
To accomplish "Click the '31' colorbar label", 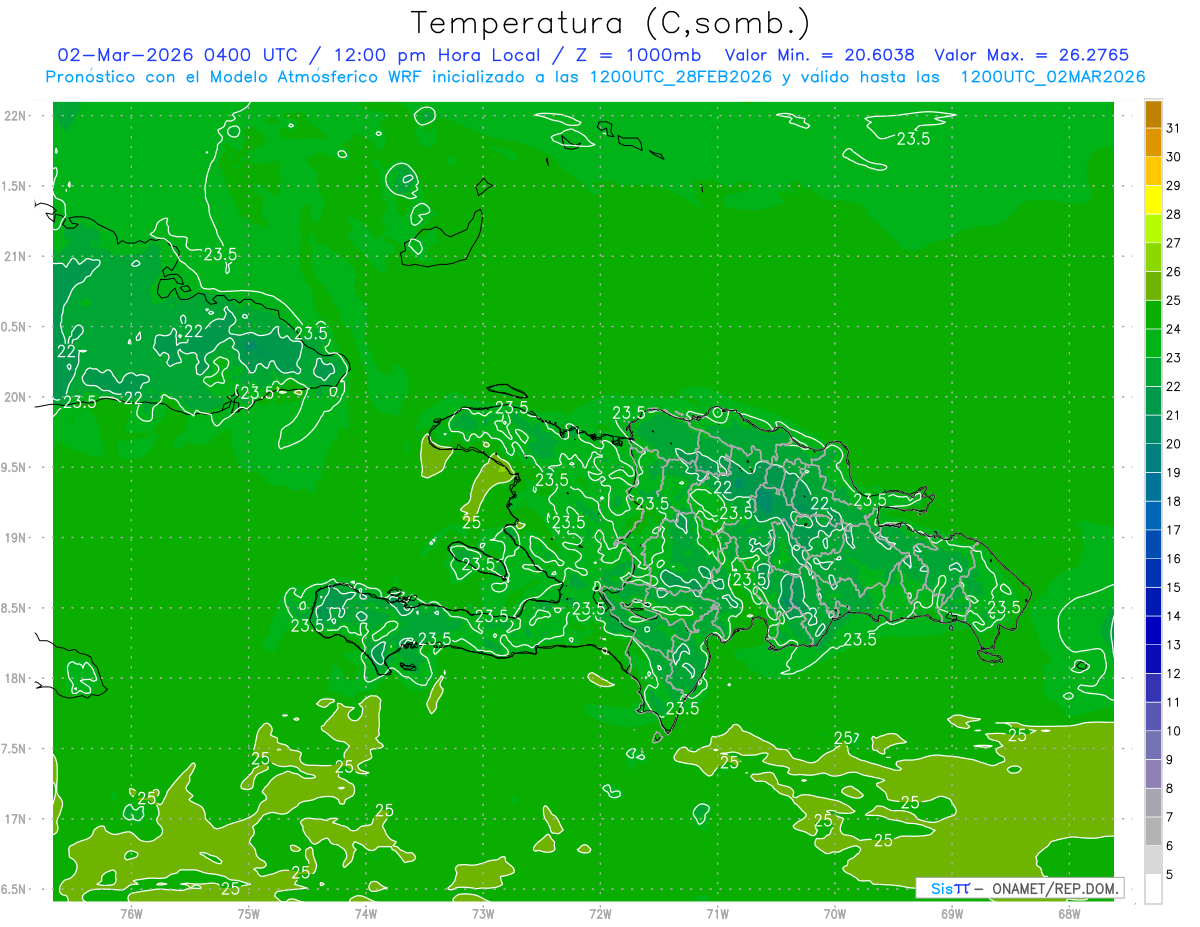I will [1174, 128].
